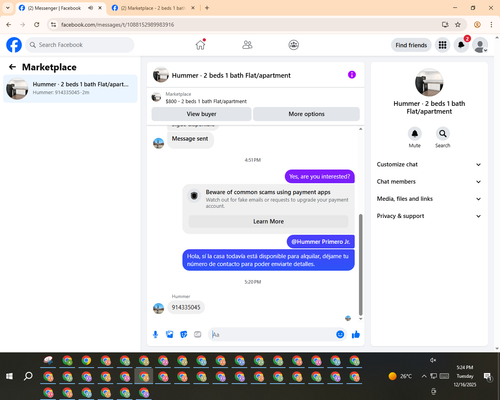Open the taskbar clock and date
500x400 pixels.
pos(465,376)
